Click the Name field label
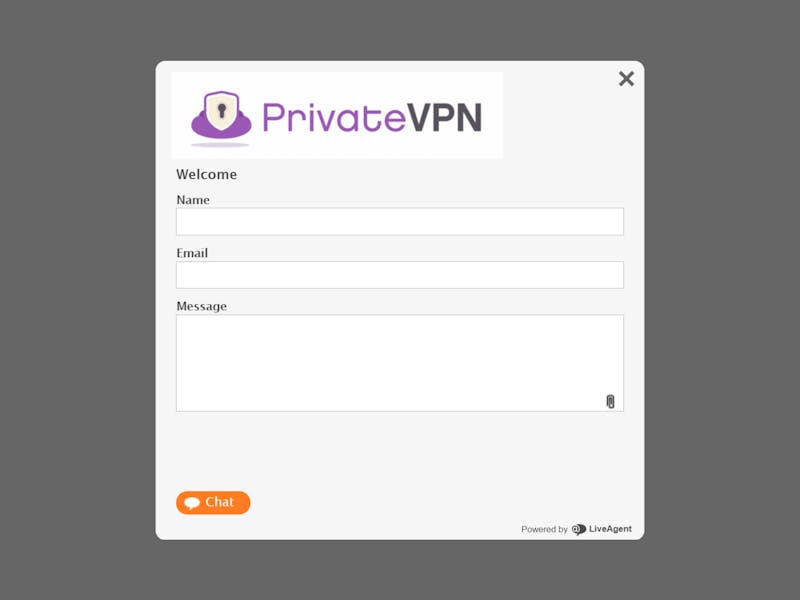The height and width of the screenshot is (600, 800). (193, 200)
